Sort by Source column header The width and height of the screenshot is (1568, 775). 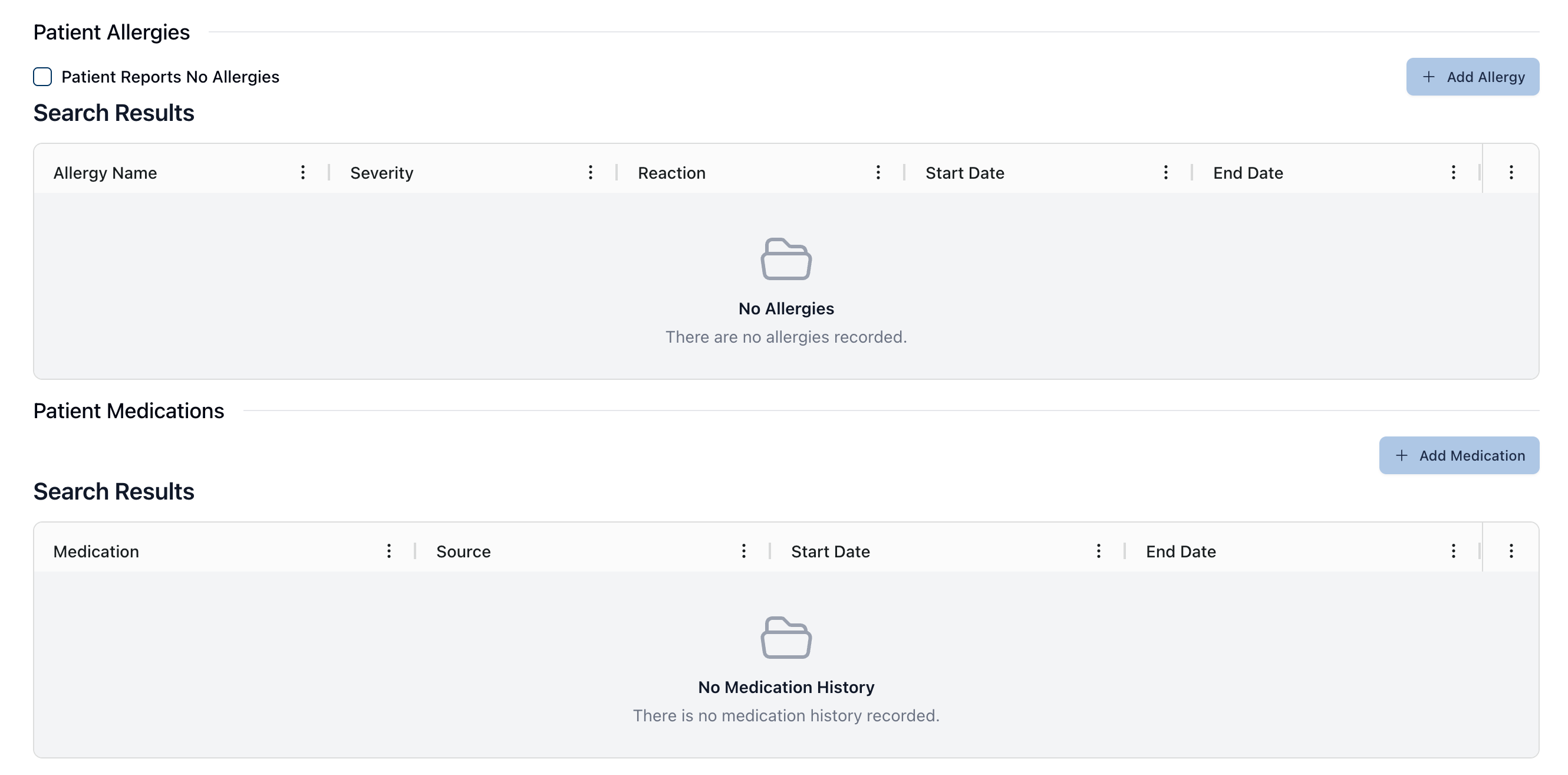coord(463,551)
